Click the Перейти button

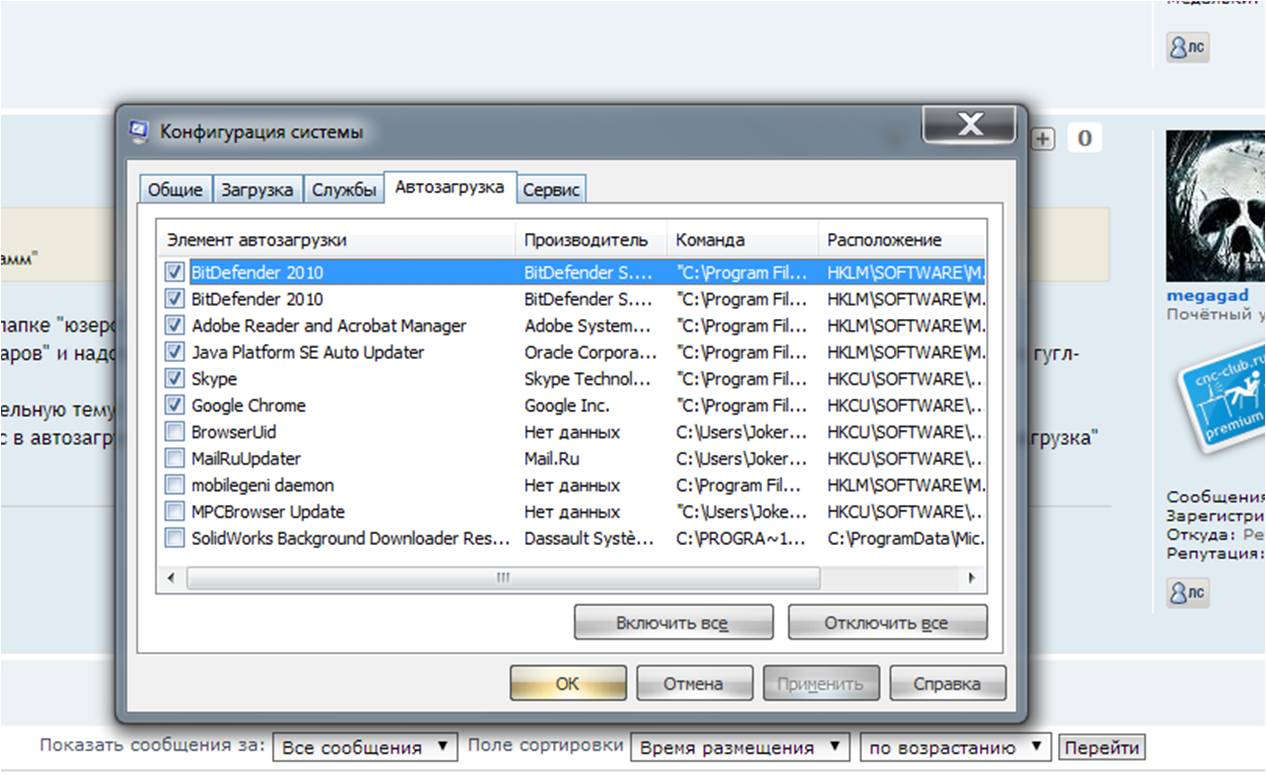(x=1101, y=747)
